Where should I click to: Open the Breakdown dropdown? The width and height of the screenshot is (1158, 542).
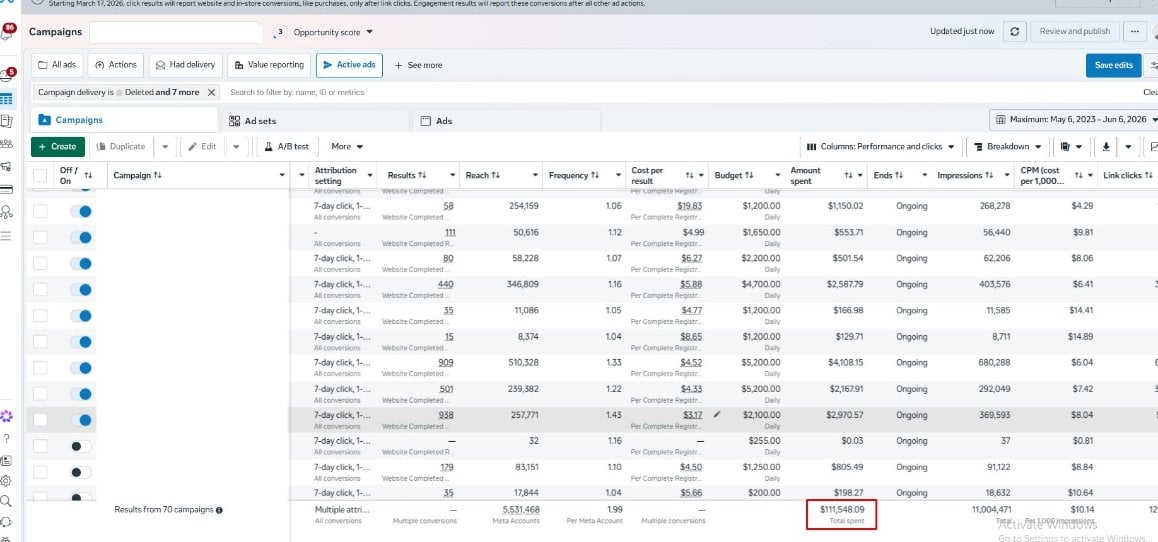click(1008, 146)
